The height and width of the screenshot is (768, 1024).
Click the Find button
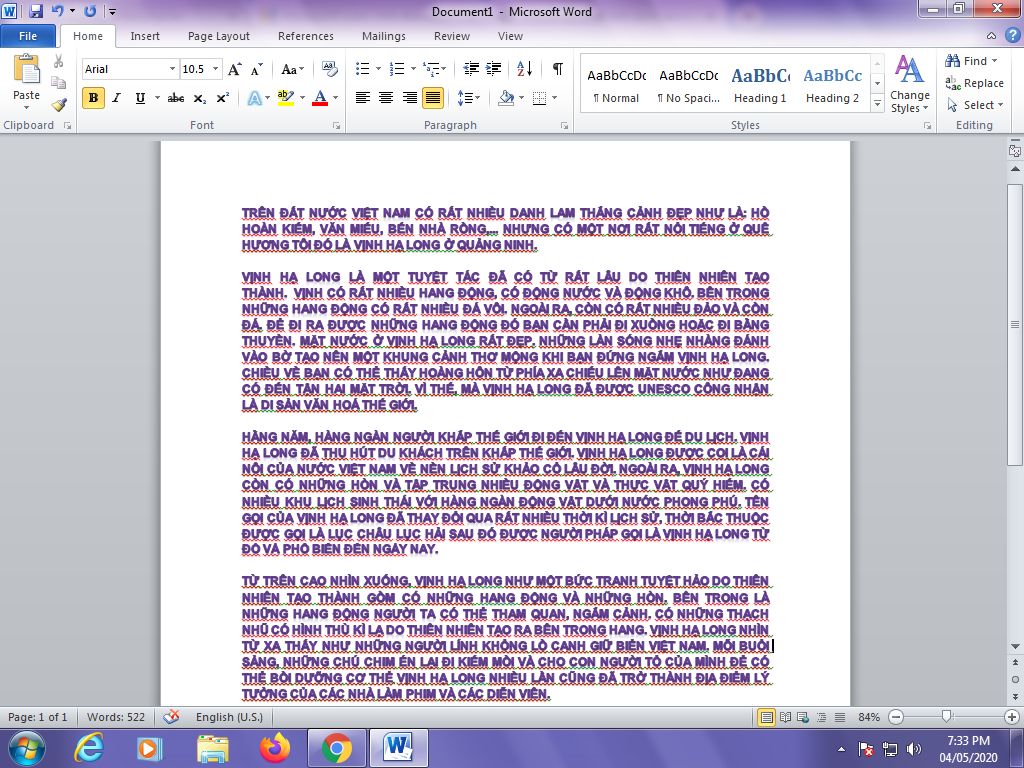pyautogui.click(x=971, y=61)
